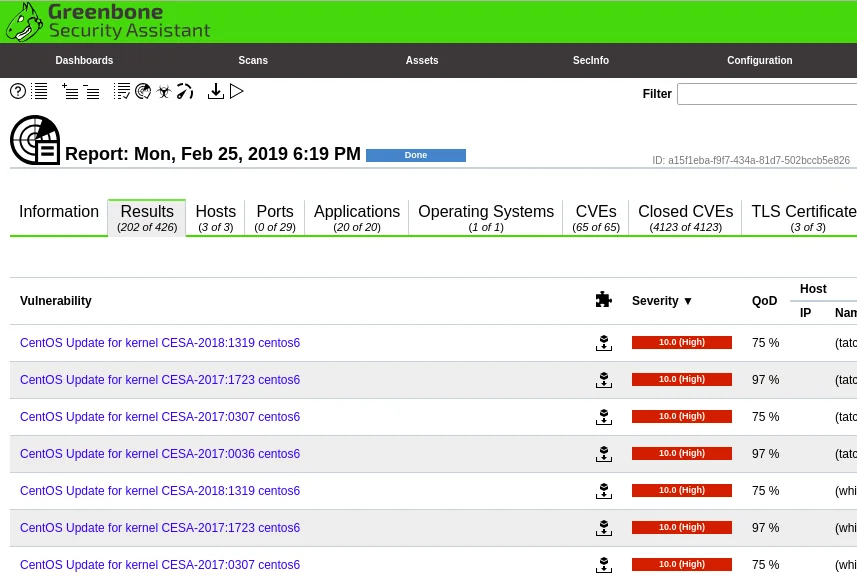Sort by the Vulnerability column header
Viewport: 857px width, 581px height.
click(x=56, y=301)
